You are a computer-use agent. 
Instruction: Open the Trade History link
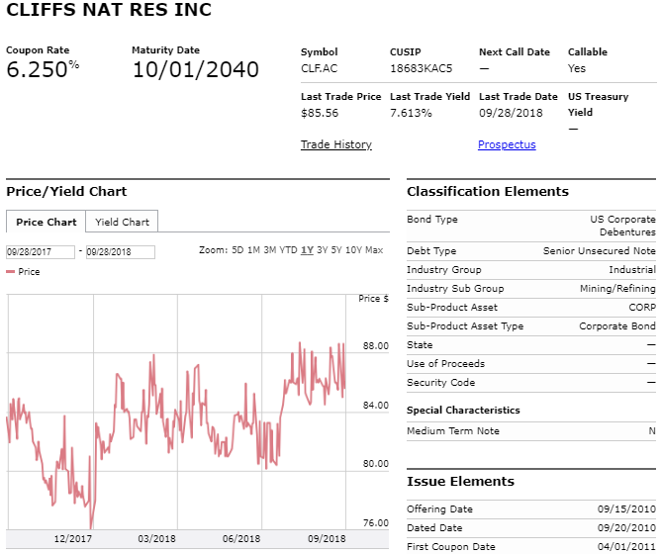(336, 144)
